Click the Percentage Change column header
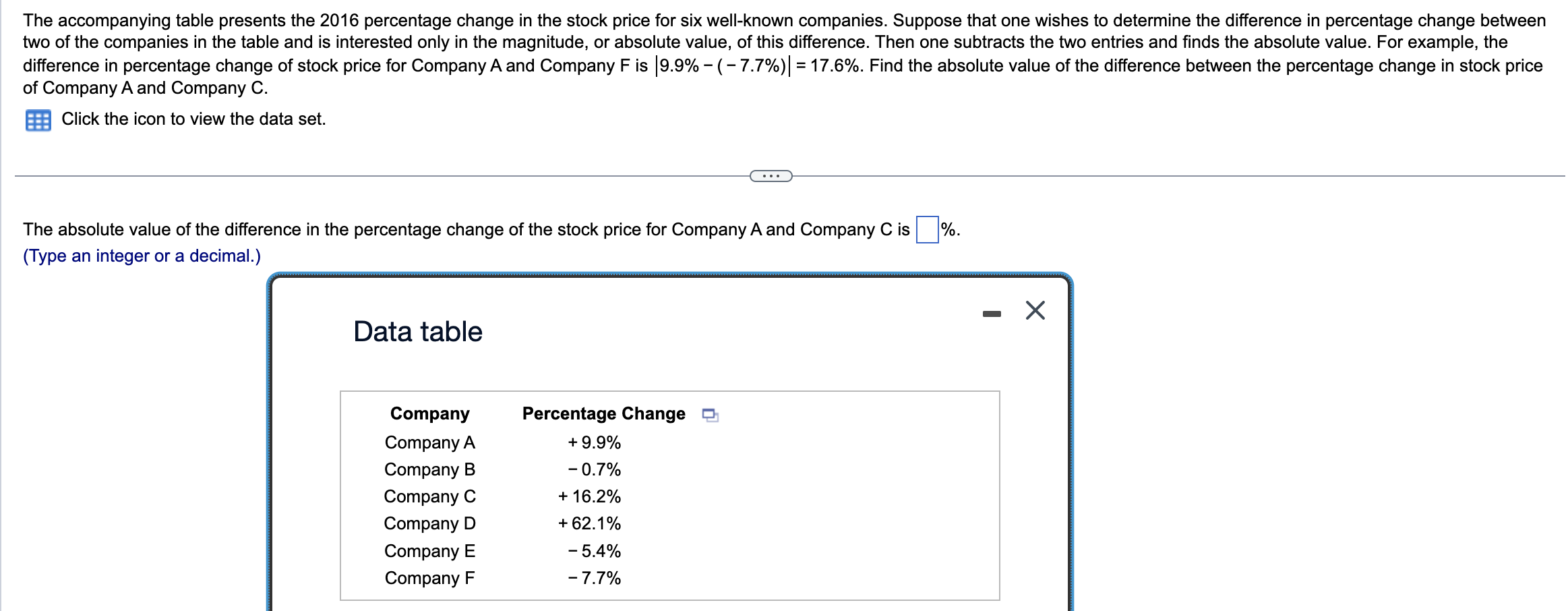 [603, 413]
